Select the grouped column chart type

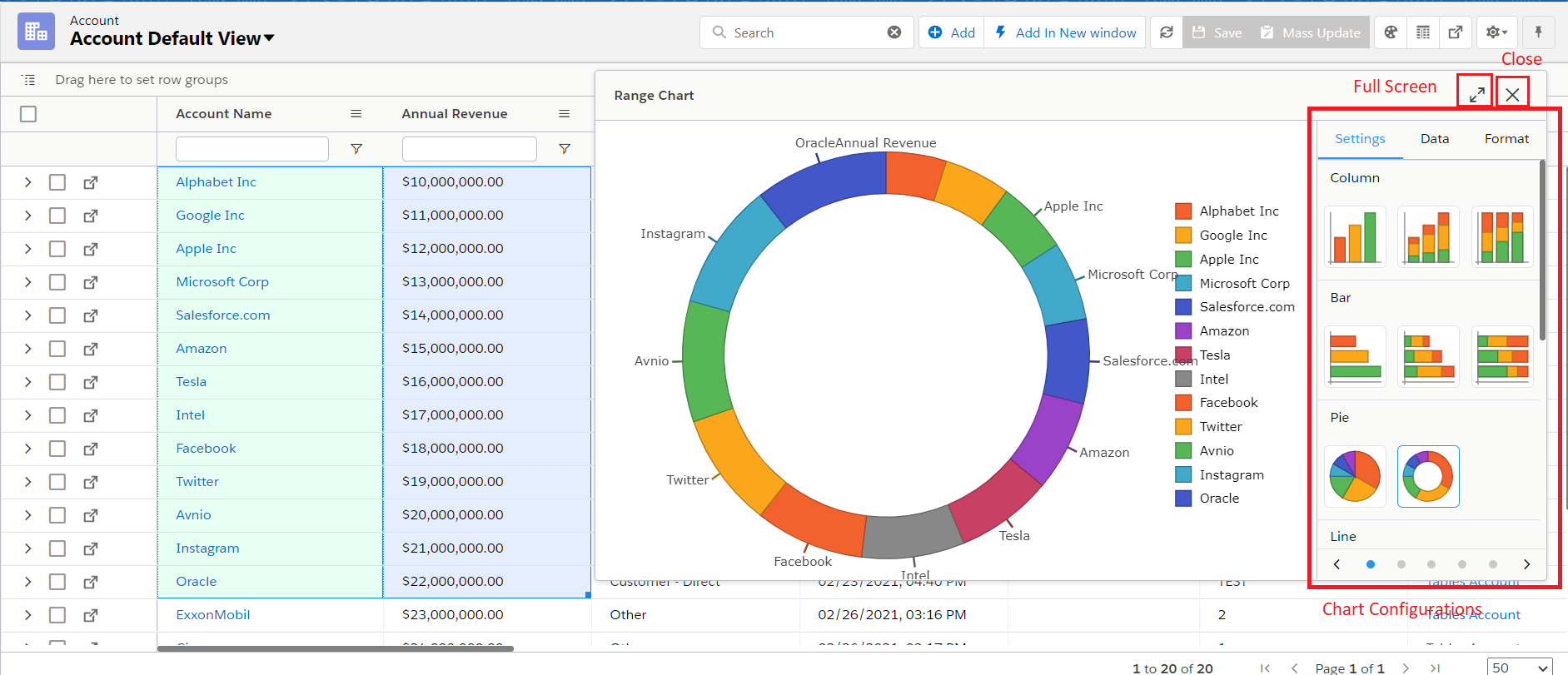[1355, 237]
